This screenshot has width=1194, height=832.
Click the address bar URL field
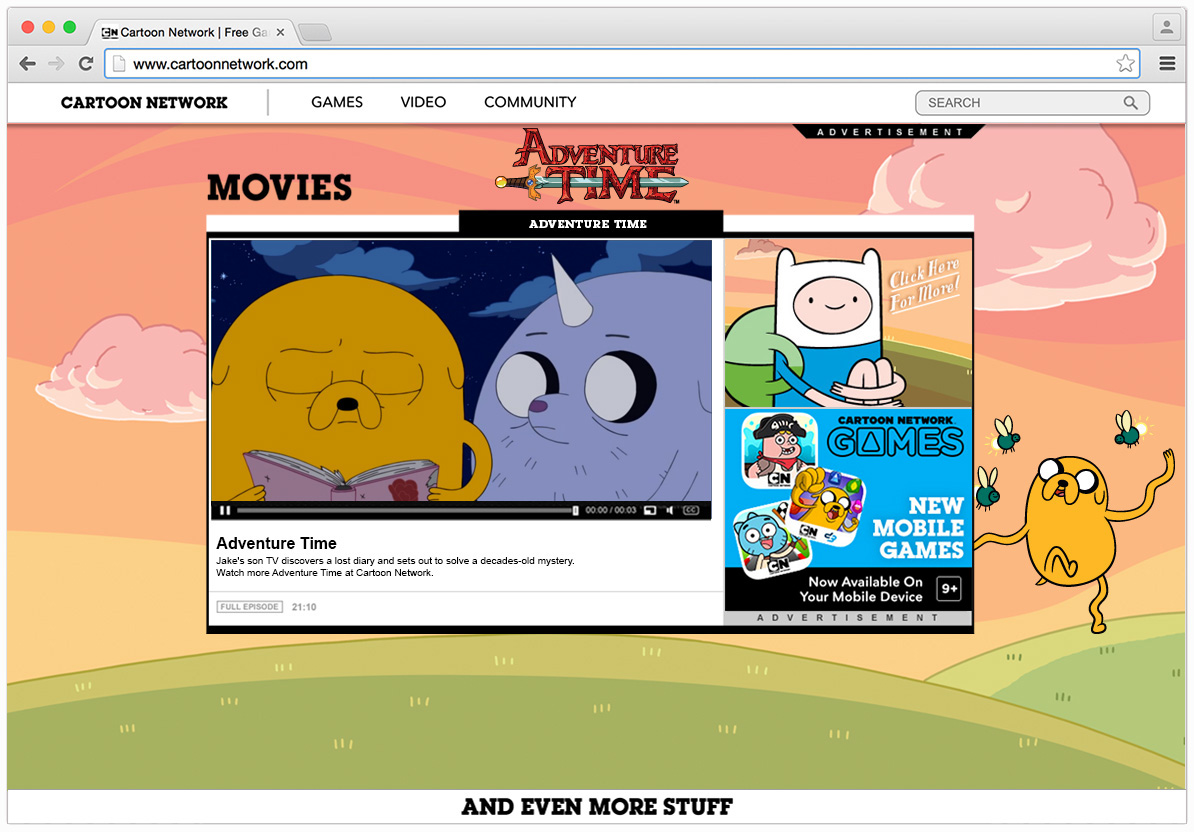coord(621,64)
